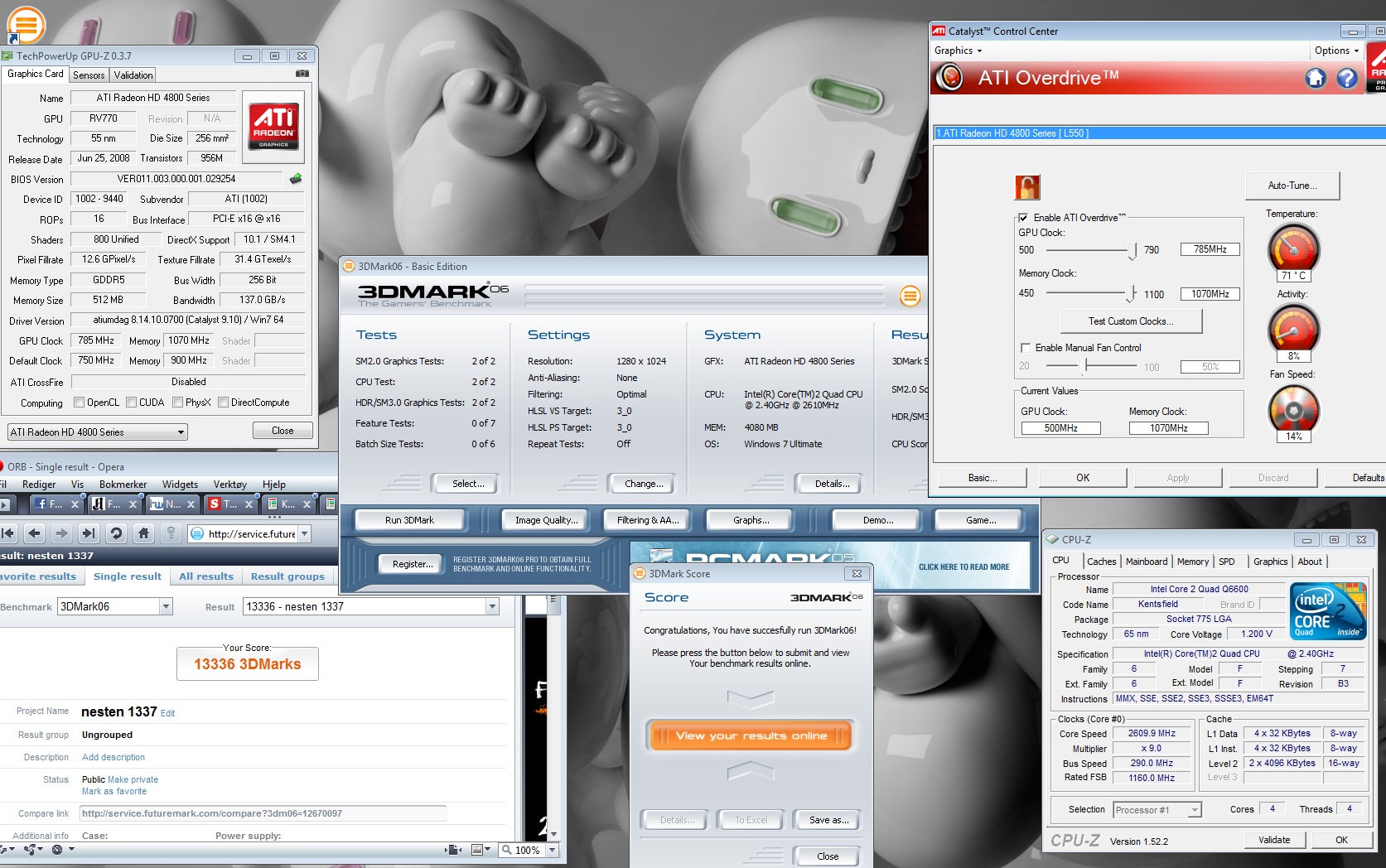1386x868 pixels.
Task: Open the Caches tab in CPU-Z
Action: [1102, 562]
